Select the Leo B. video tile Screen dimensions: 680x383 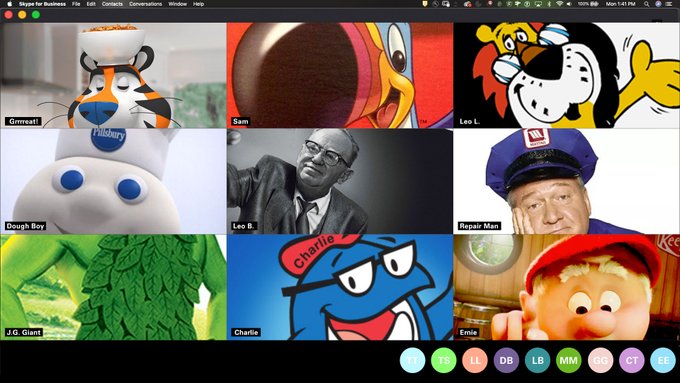click(x=340, y=181)
